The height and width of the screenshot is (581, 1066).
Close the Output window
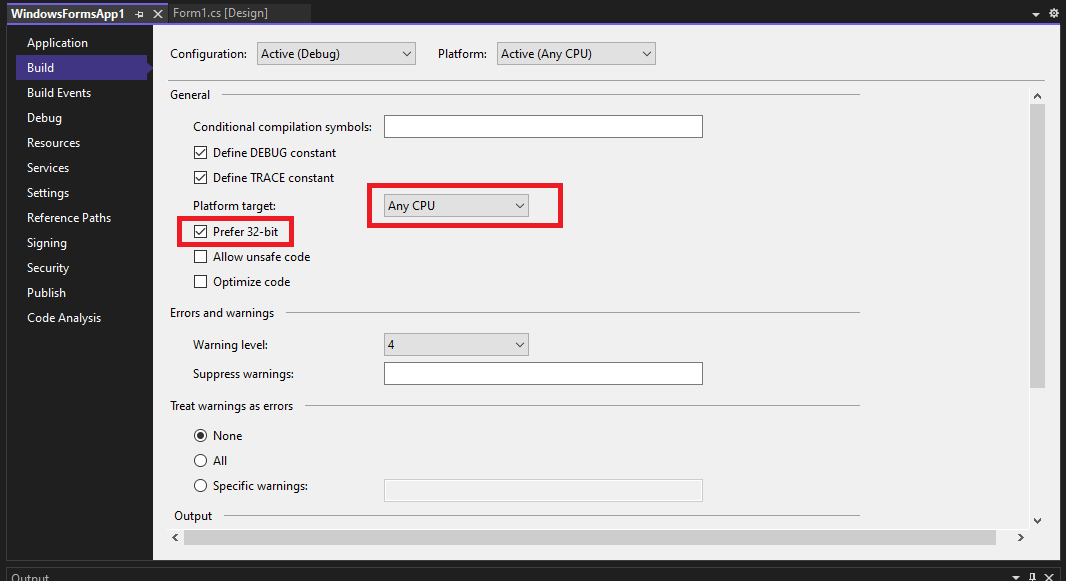(x=1049, y=576)
